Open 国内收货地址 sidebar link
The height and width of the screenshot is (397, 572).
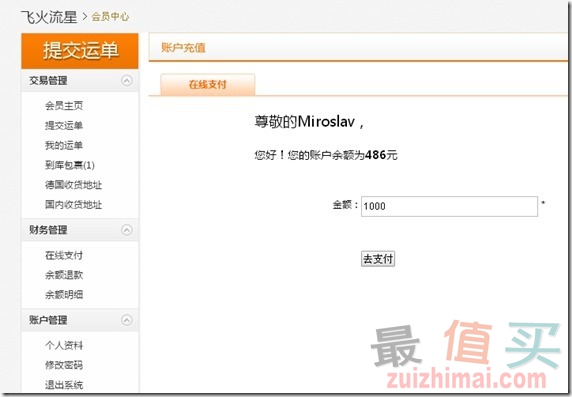pos(74,205)
